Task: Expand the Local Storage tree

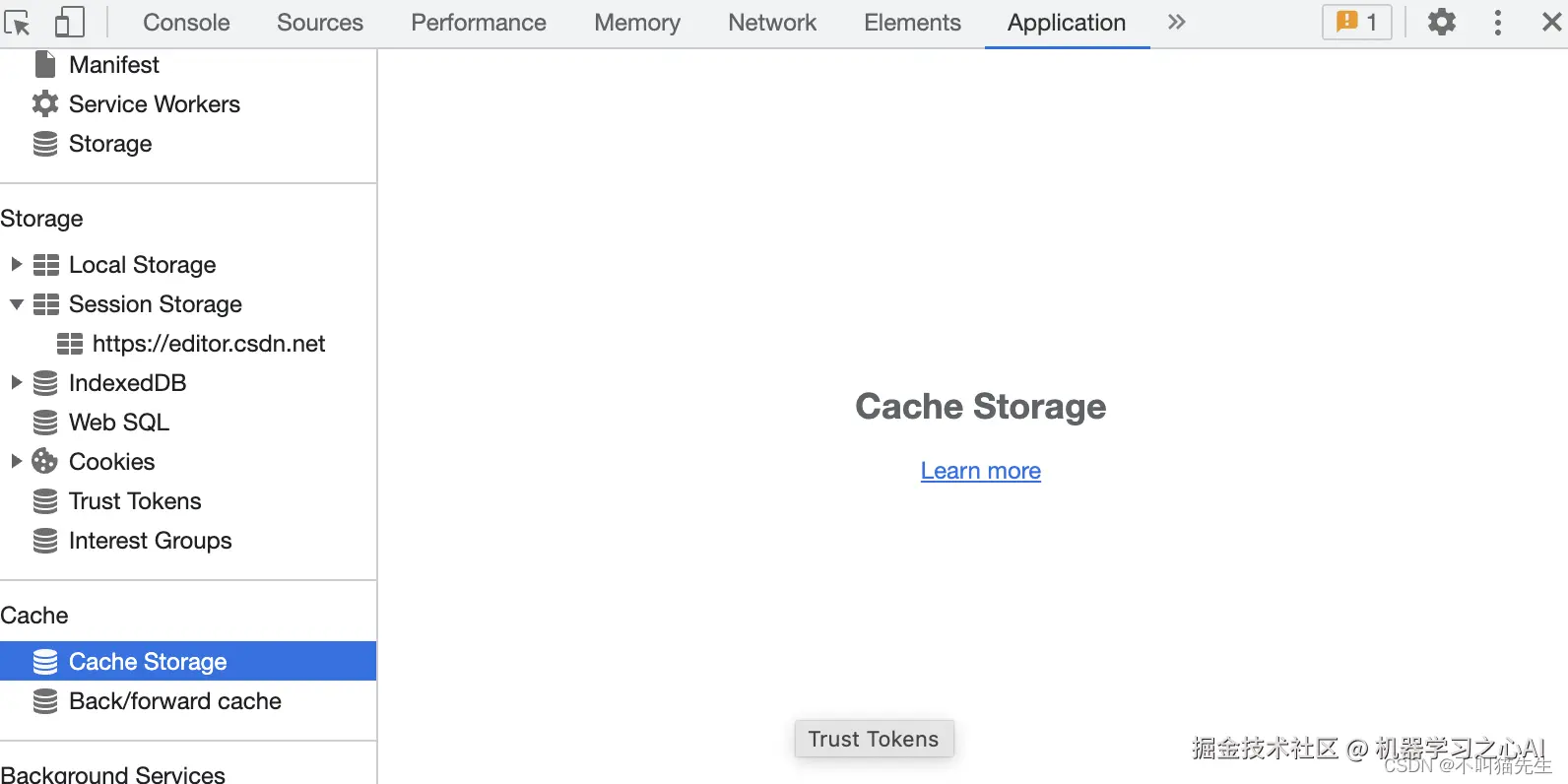Action: (x=16, y=264)
